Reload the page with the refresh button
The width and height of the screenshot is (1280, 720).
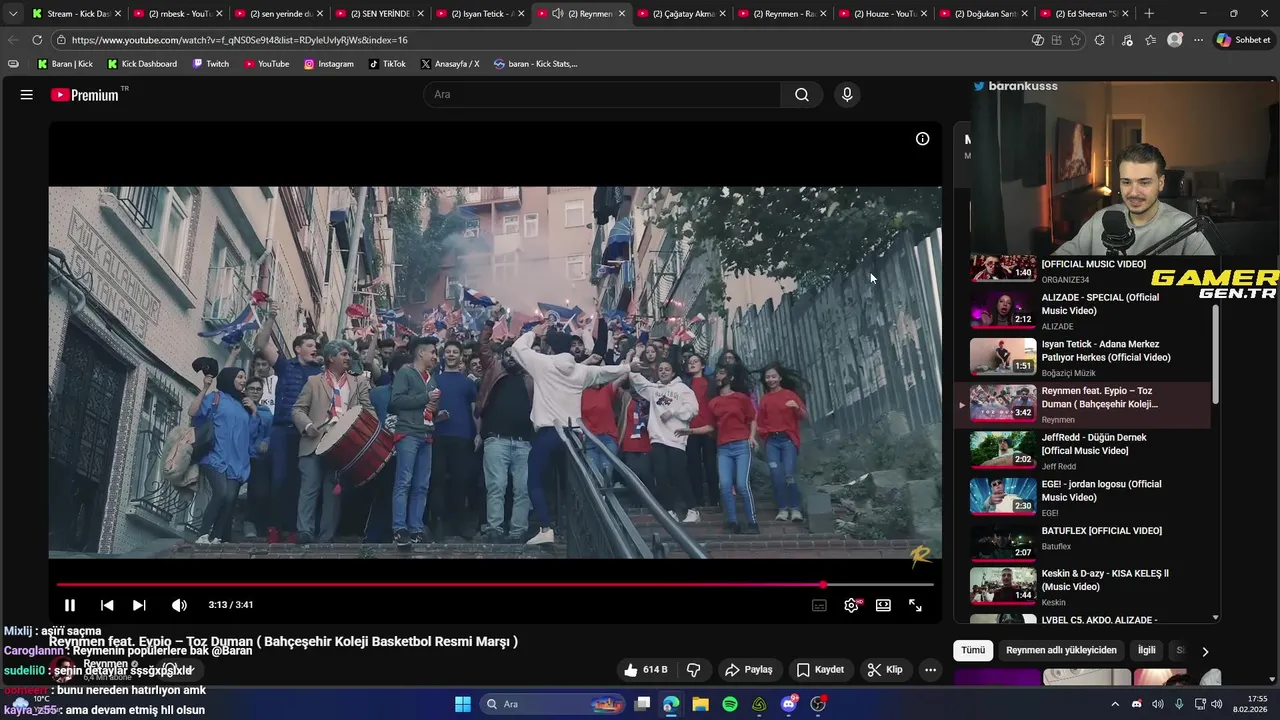tap(37, 40)
